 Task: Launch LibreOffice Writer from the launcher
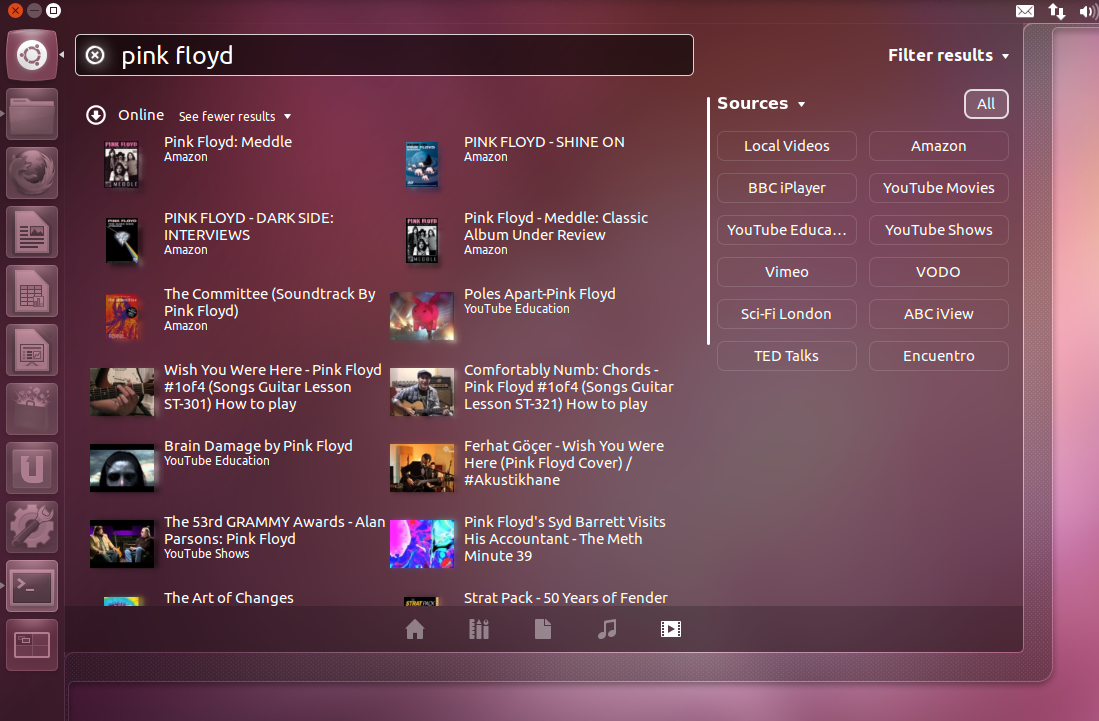click(x=32, y=232)
